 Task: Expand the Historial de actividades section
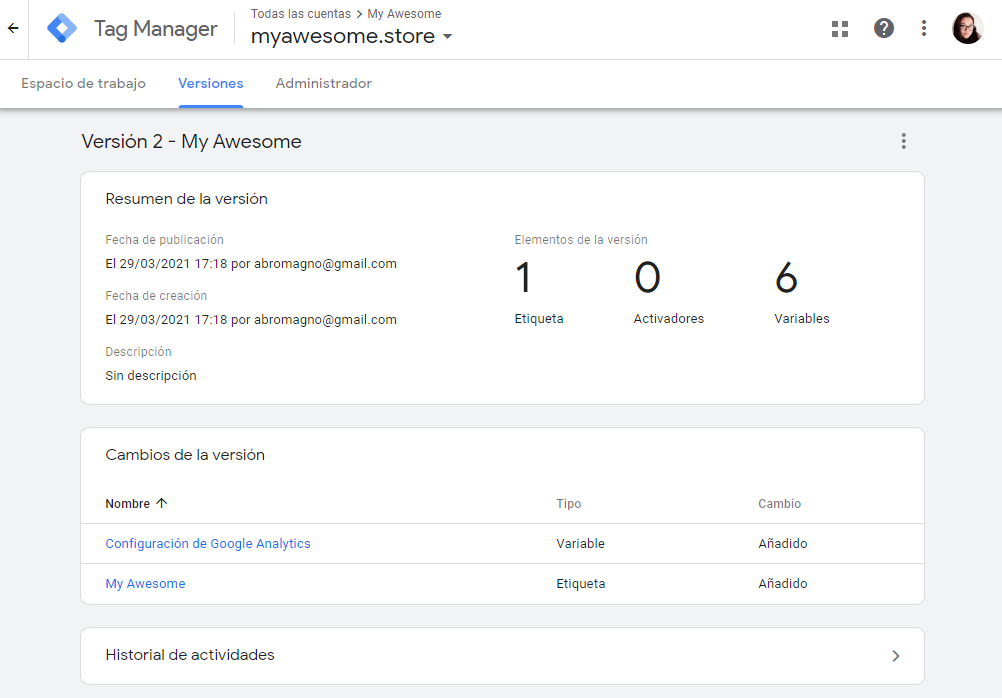502,656
